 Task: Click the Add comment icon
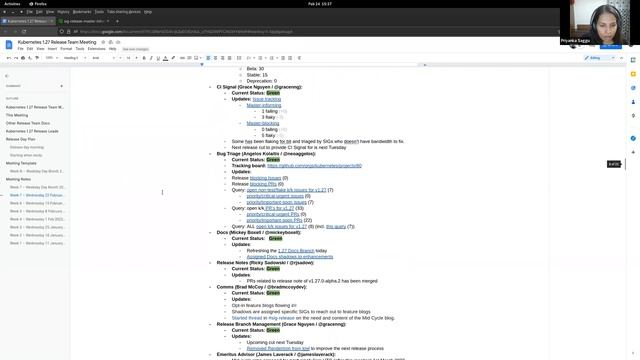click(189, 58)
